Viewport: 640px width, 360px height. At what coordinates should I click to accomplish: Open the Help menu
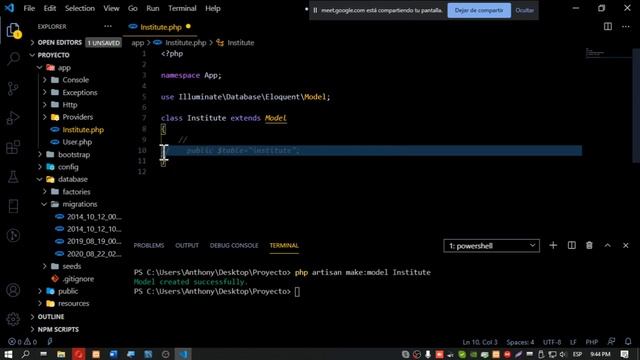point(213,8)
